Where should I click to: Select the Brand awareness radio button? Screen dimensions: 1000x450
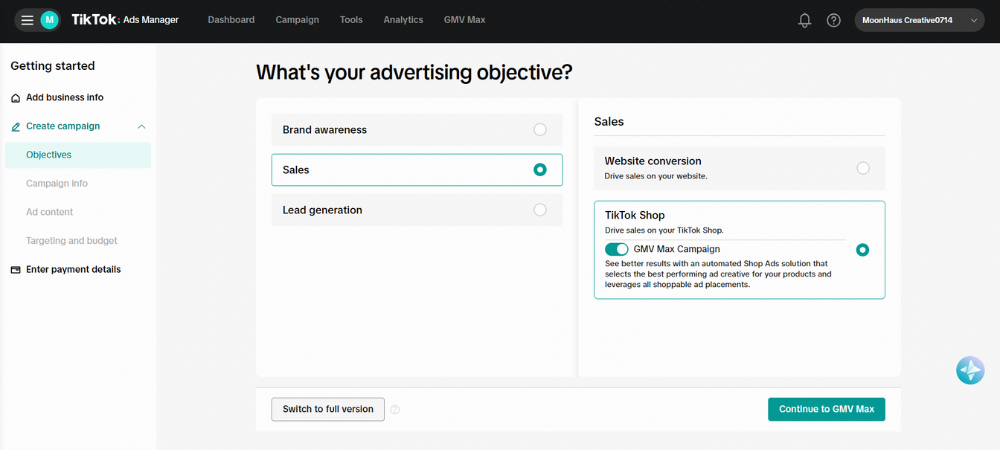pos(540,129)
